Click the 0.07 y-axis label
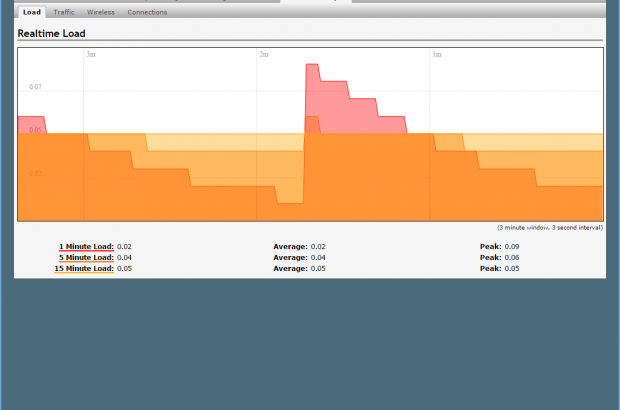 pos(35,88)
